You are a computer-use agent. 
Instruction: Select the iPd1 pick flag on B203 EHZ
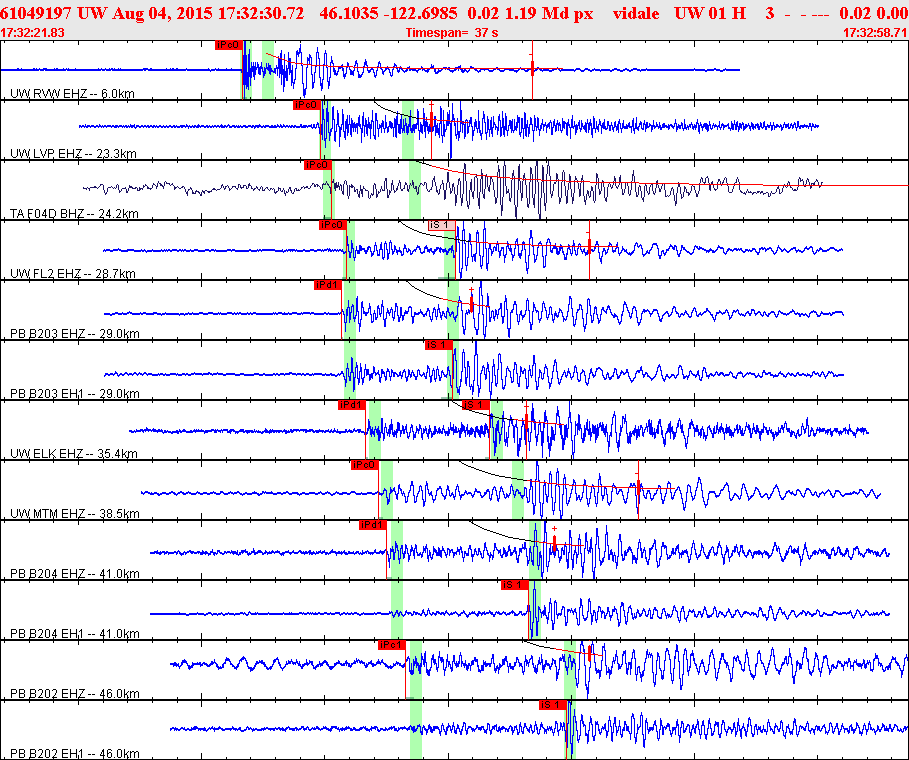point(328,285)
